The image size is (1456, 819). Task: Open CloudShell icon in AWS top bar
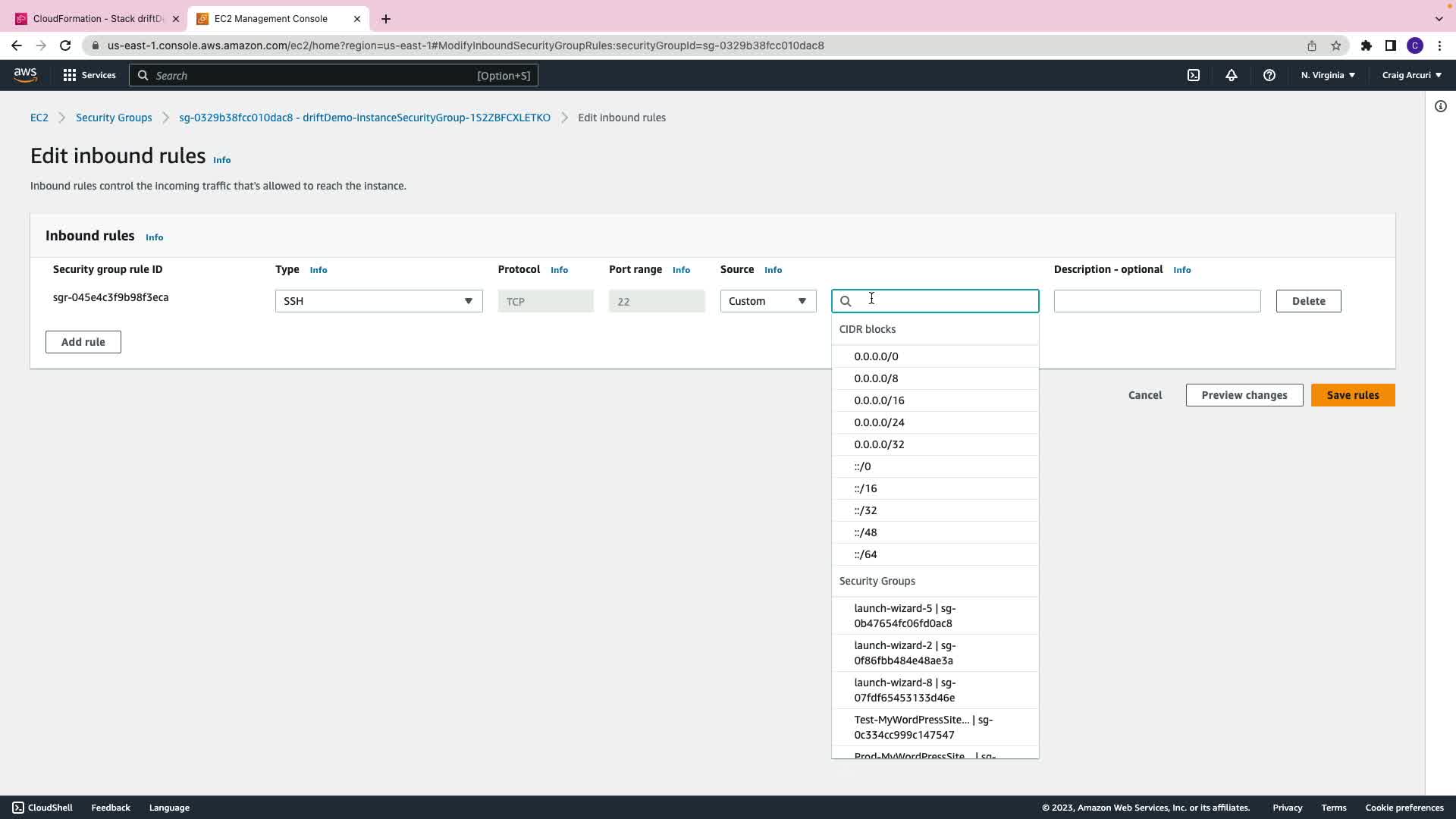pyautogui.click(x=1194, y=75)
